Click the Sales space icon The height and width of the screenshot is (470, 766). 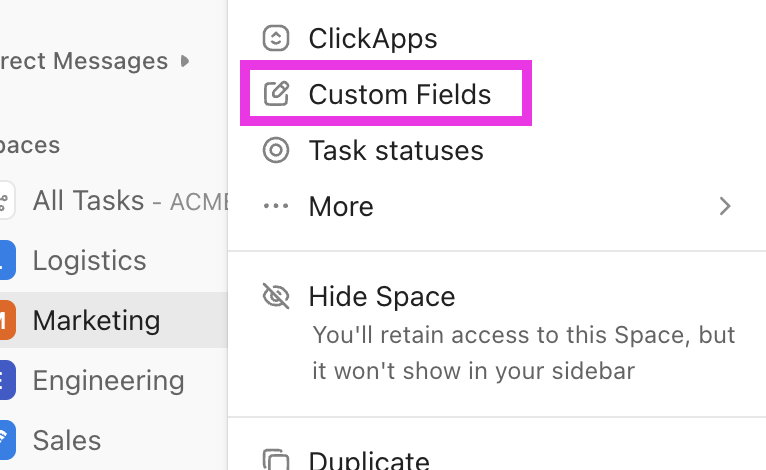6,441
